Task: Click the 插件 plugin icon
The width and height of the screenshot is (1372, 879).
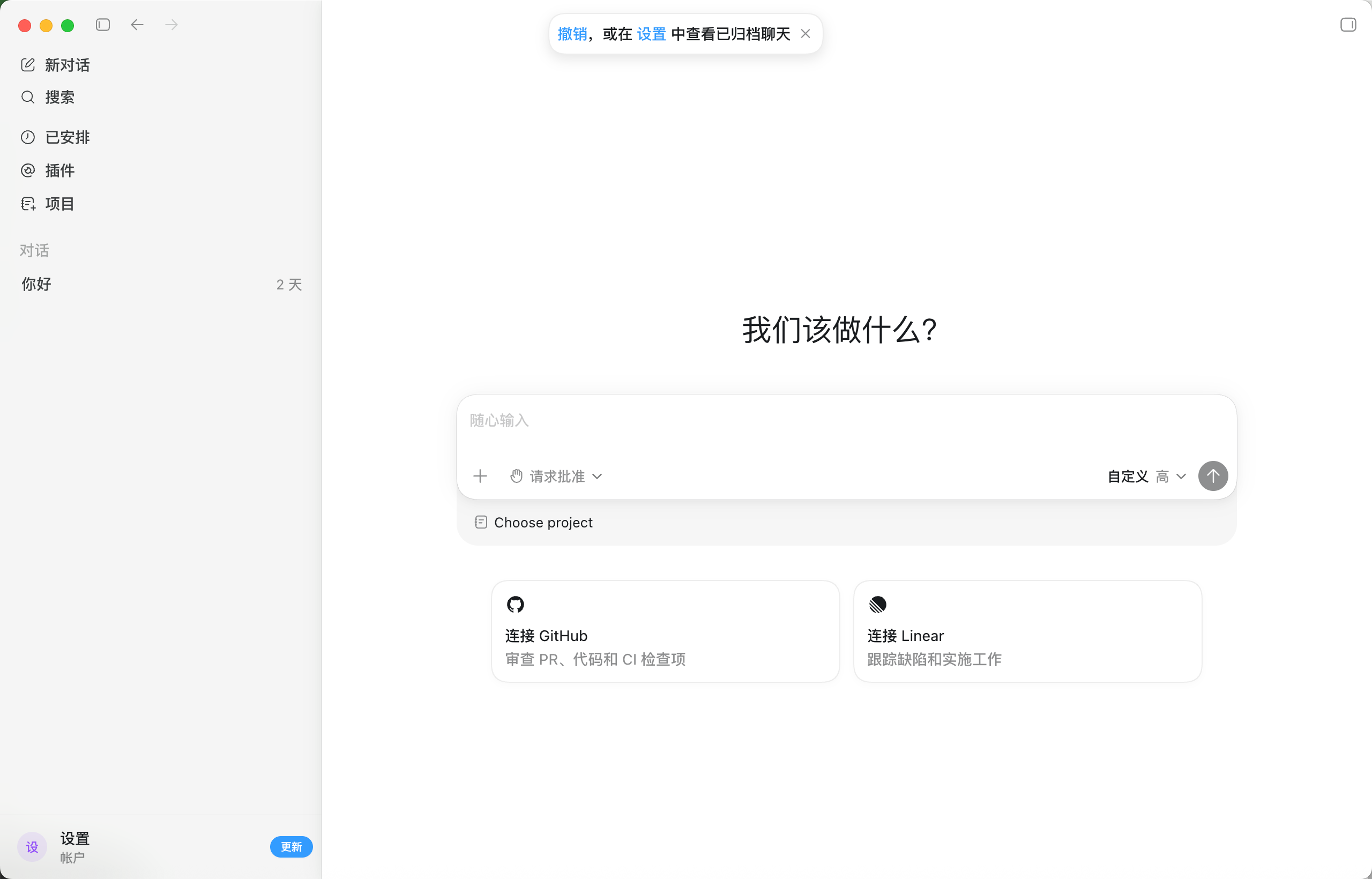Action: [28, 170]
